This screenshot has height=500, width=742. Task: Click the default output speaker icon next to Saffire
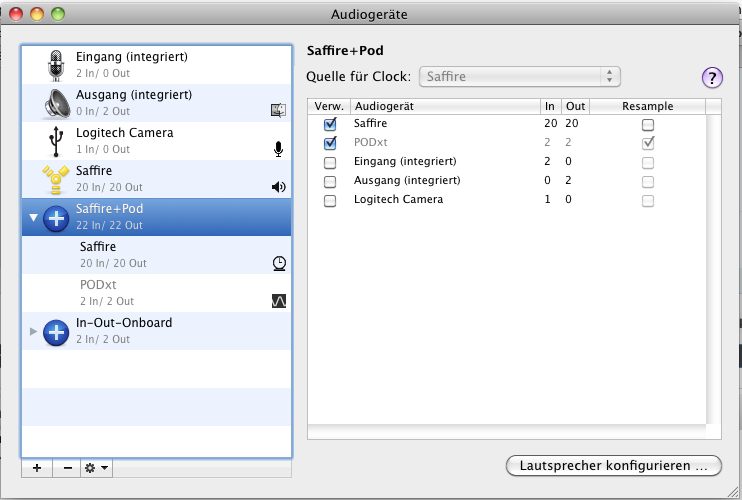[x=279, y=187]
